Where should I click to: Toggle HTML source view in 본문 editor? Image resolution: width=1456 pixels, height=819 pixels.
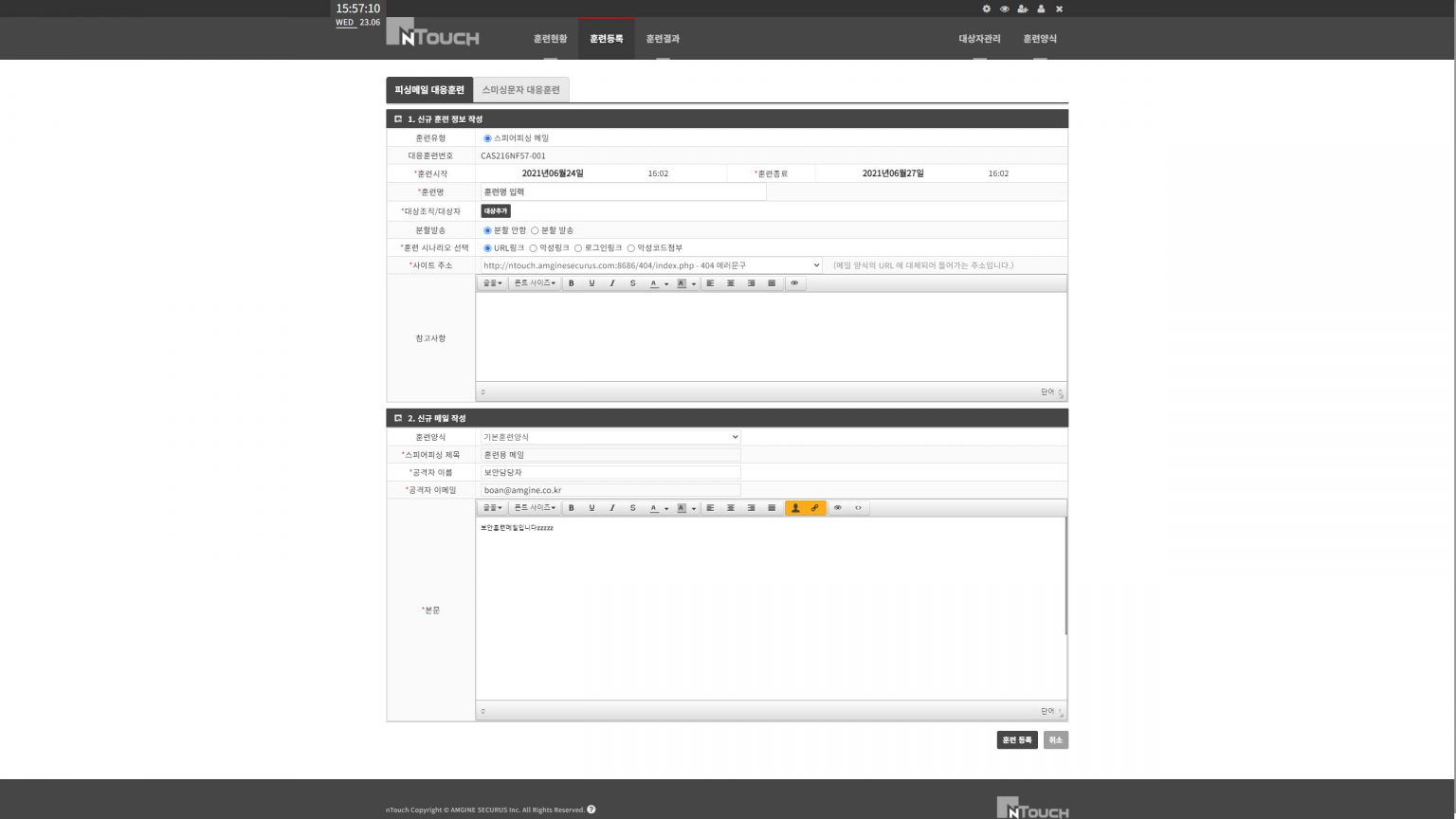point(858,508)
